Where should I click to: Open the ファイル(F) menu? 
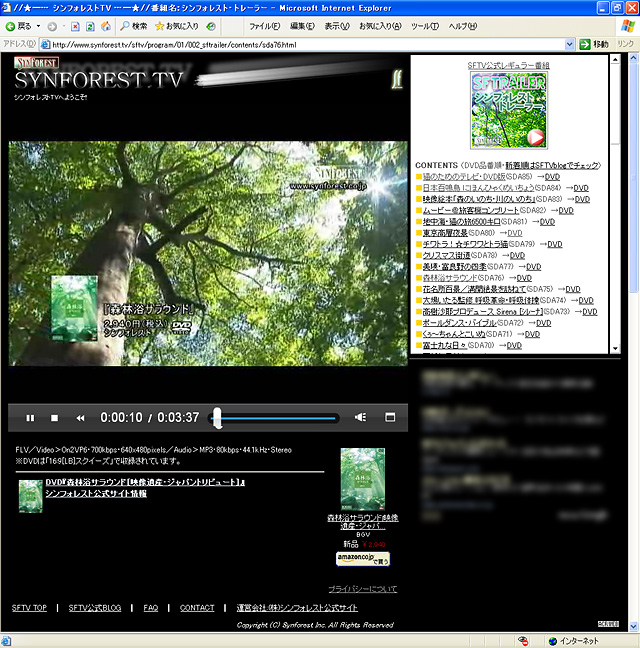tap(264, 26)
